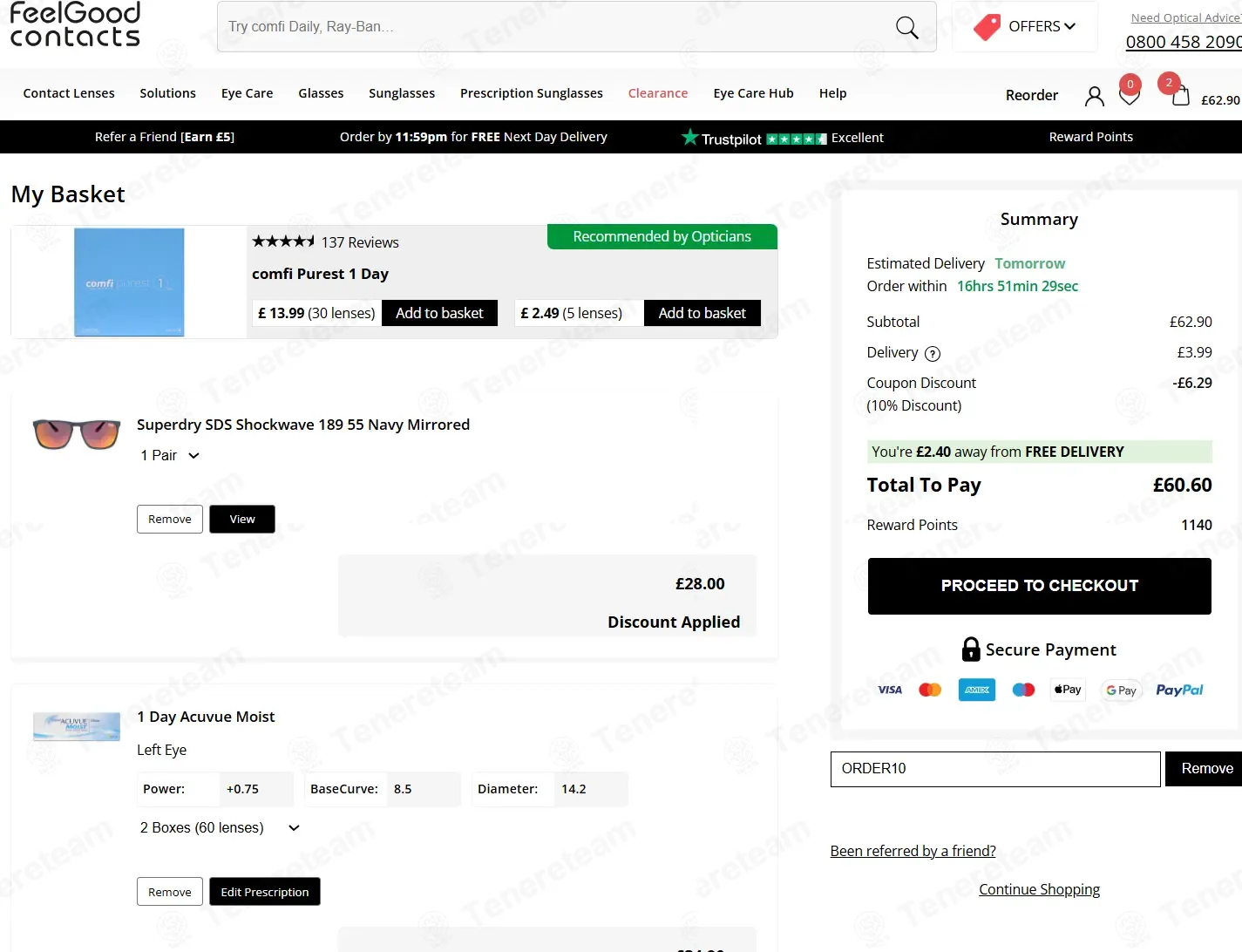The height and width of the screenshot is (952, 1242).
Task: Click the 1 Day Acuvue Moist title
Action: click(x=206, y=717)
